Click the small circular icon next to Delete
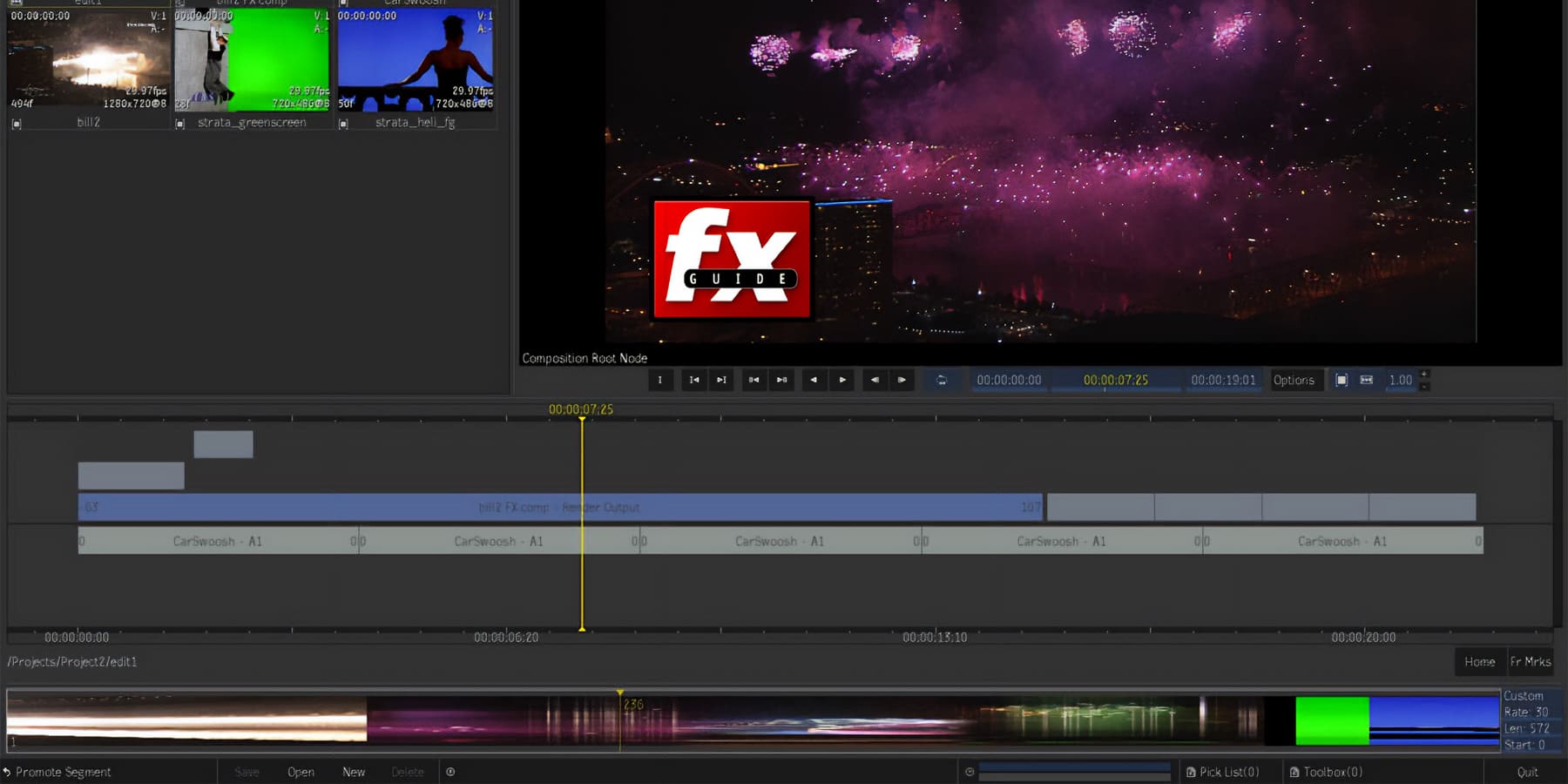This screenshot has height=784, width=1568. pyautogui.click(x=450, y=772)
